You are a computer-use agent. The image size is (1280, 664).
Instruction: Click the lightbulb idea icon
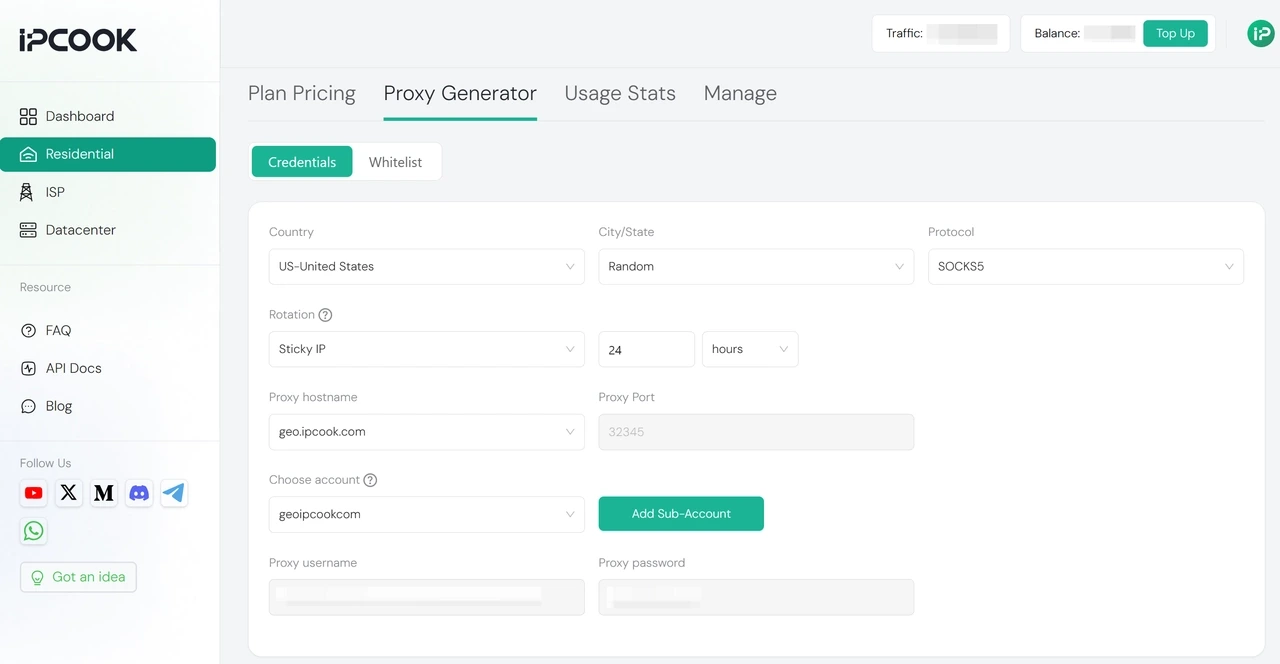[x=38, y=577]
